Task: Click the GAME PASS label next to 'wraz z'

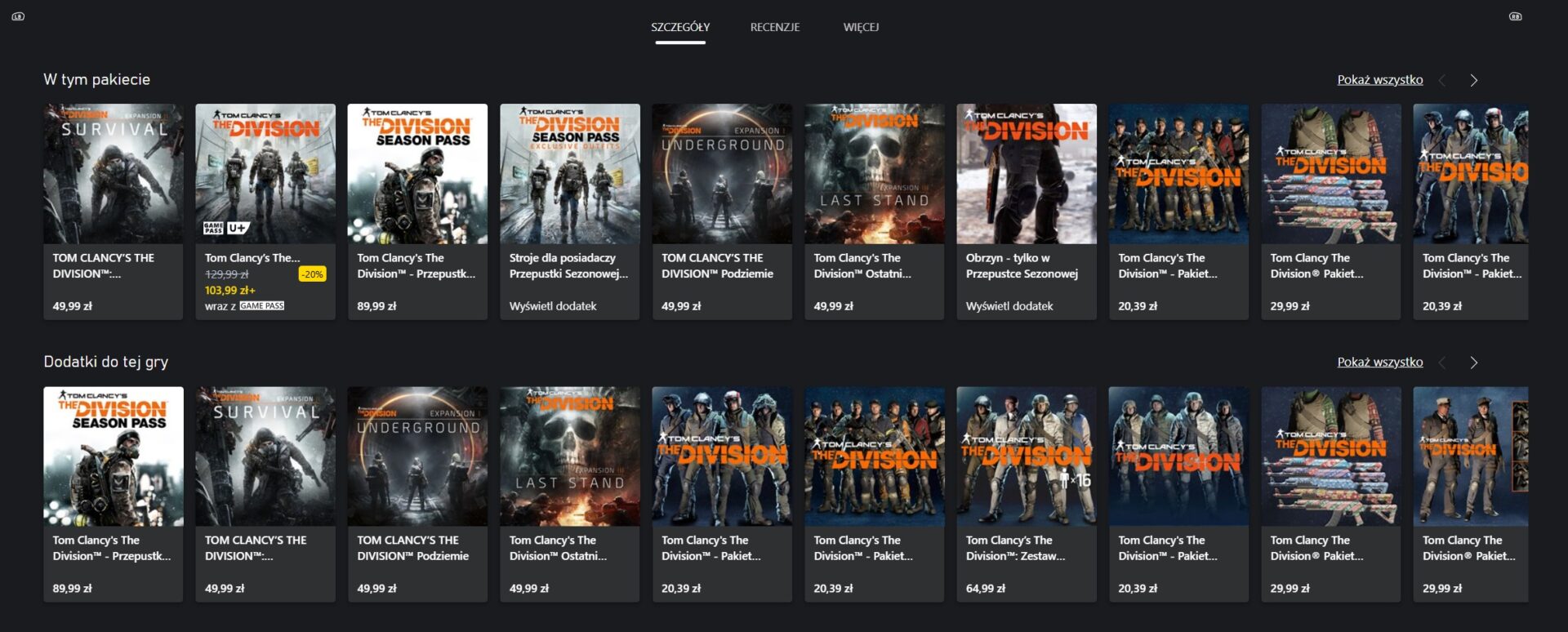Action: (262, 306)
